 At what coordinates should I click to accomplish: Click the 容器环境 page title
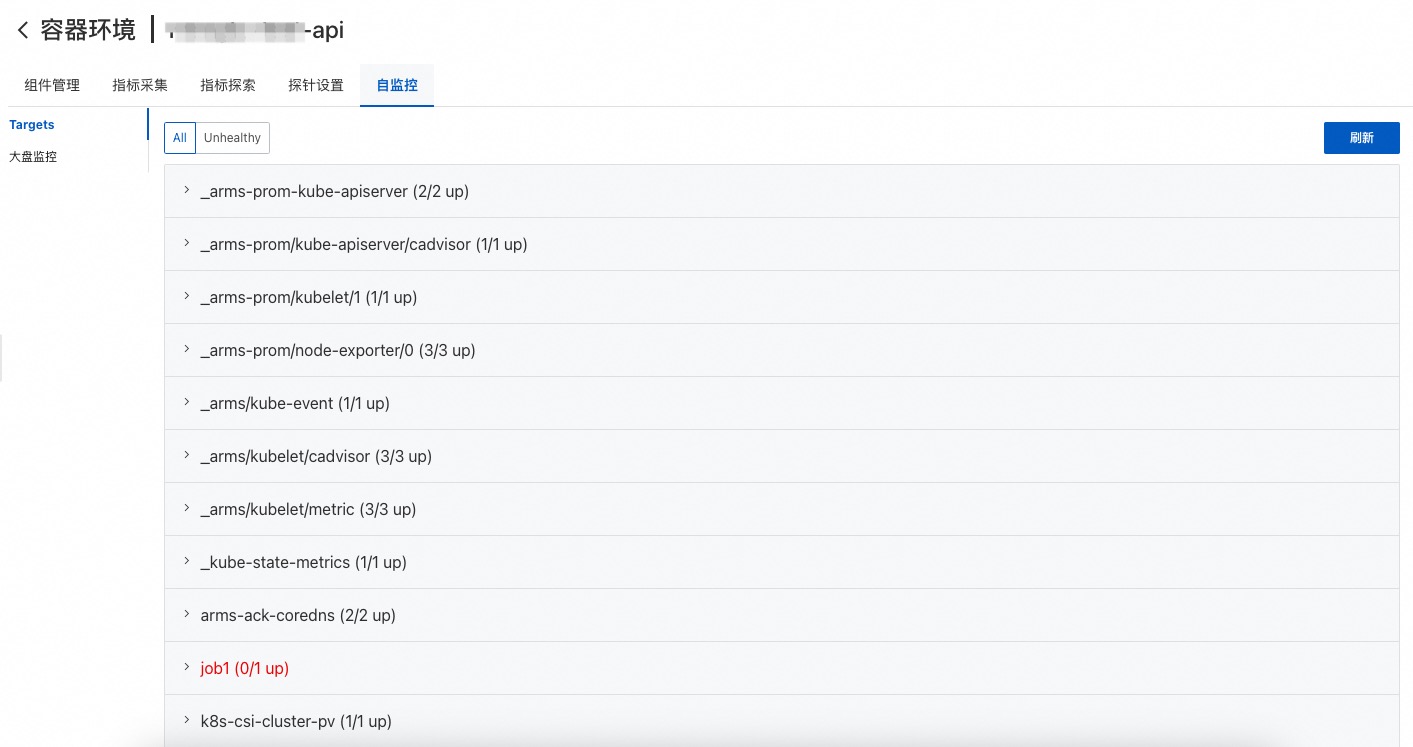pyautogui.click(x=88, y=30)
